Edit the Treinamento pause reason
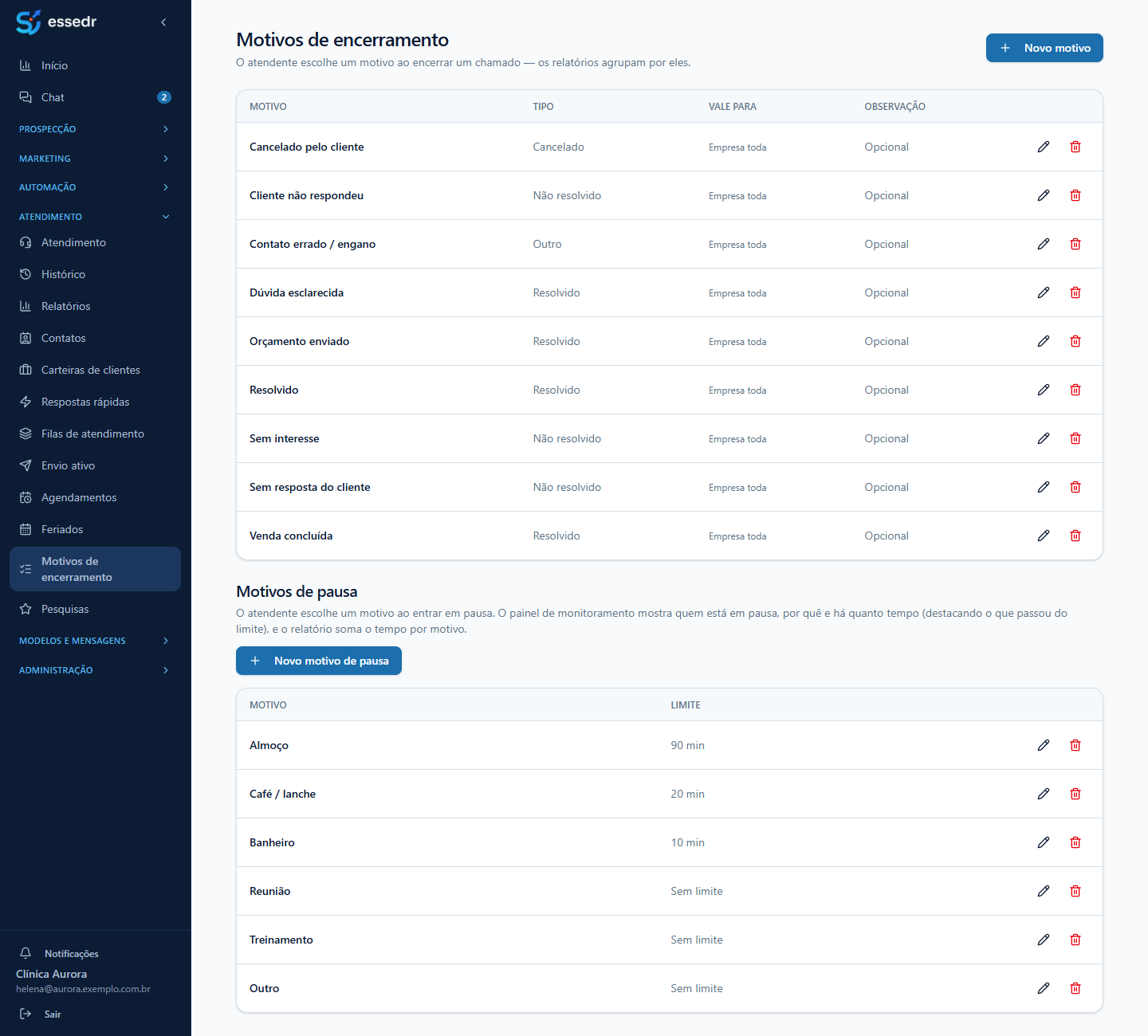 click(x=1044, y=940)
